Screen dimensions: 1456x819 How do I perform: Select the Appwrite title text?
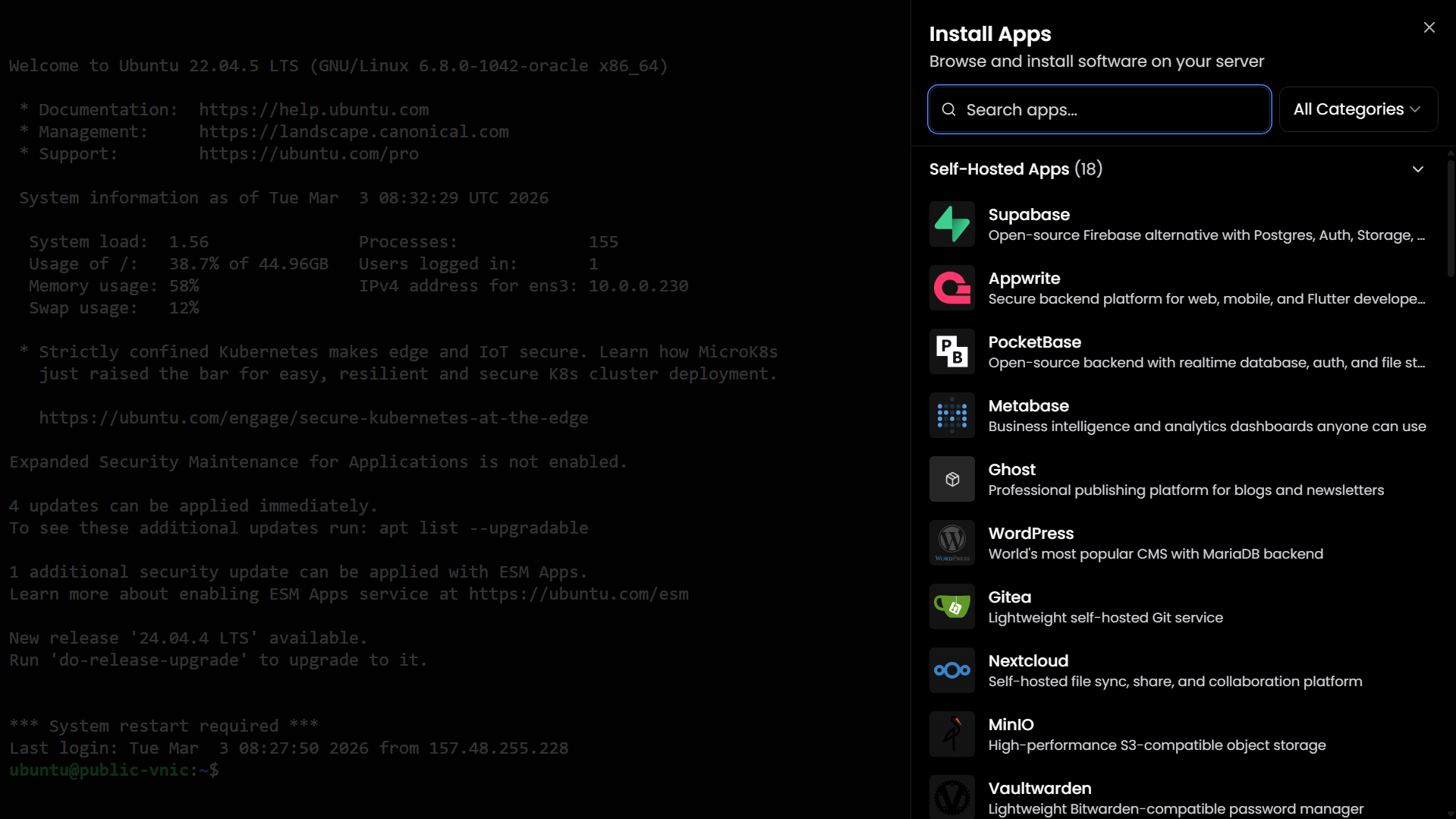pyautogui.click(x=1024, y=279)
